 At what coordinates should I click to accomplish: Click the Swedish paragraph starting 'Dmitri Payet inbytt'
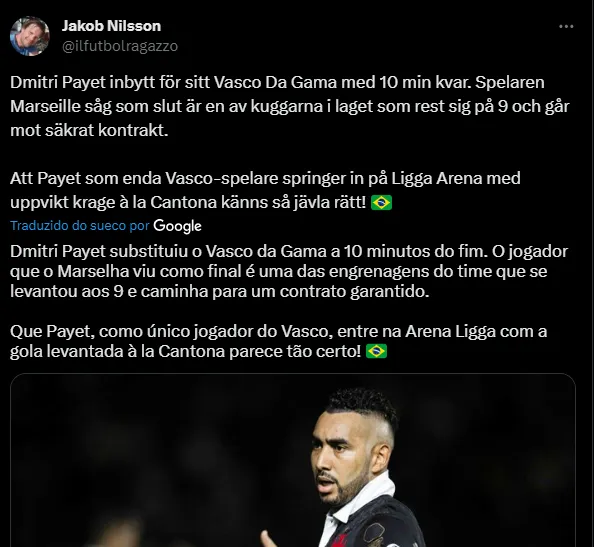coord(290,106)
